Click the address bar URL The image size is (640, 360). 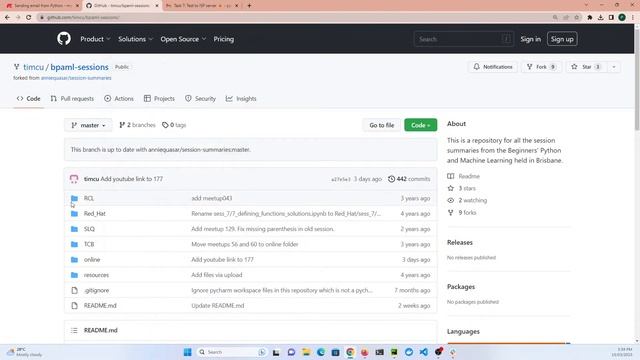83,18
